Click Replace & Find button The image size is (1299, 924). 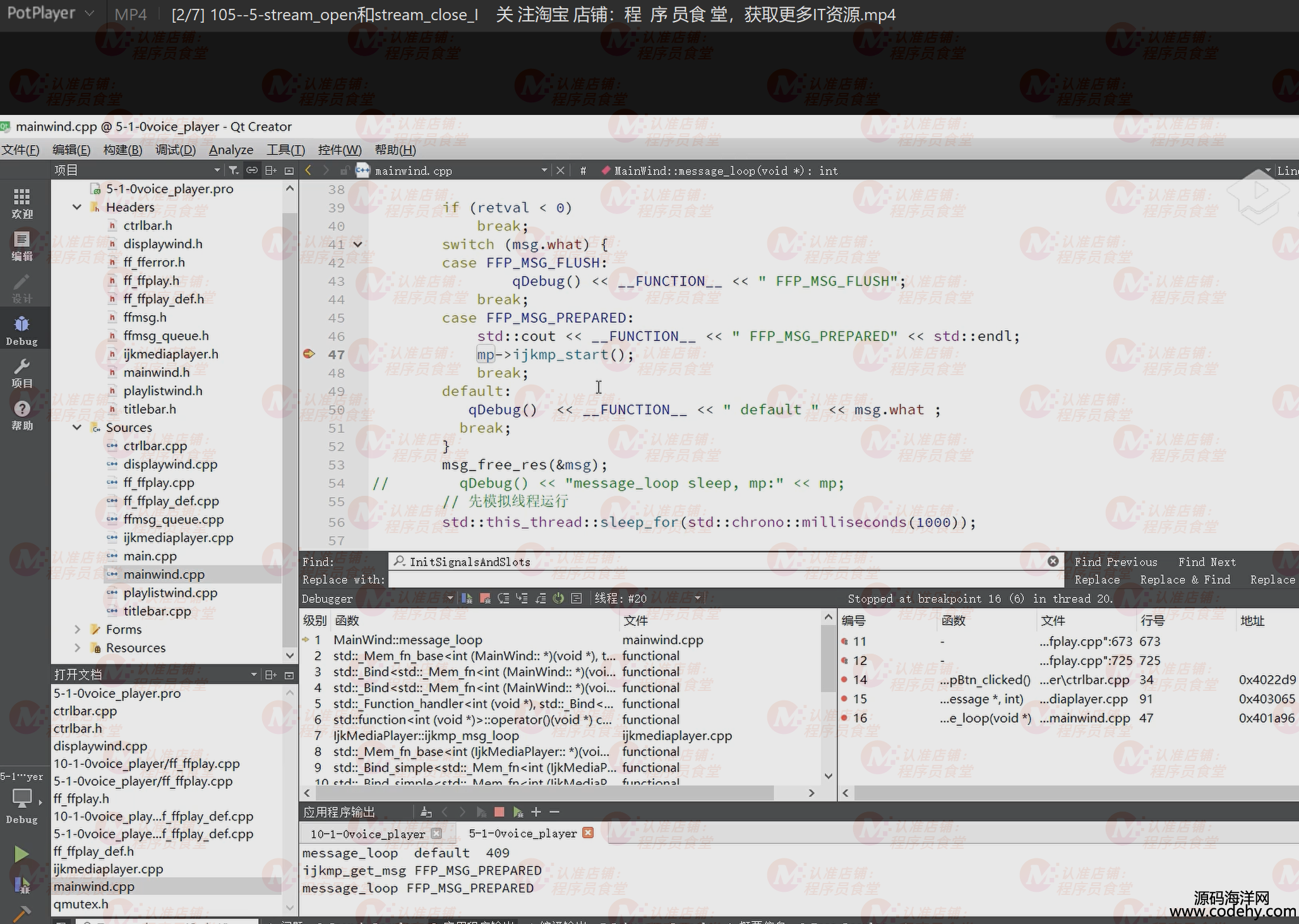point(1185,579)
